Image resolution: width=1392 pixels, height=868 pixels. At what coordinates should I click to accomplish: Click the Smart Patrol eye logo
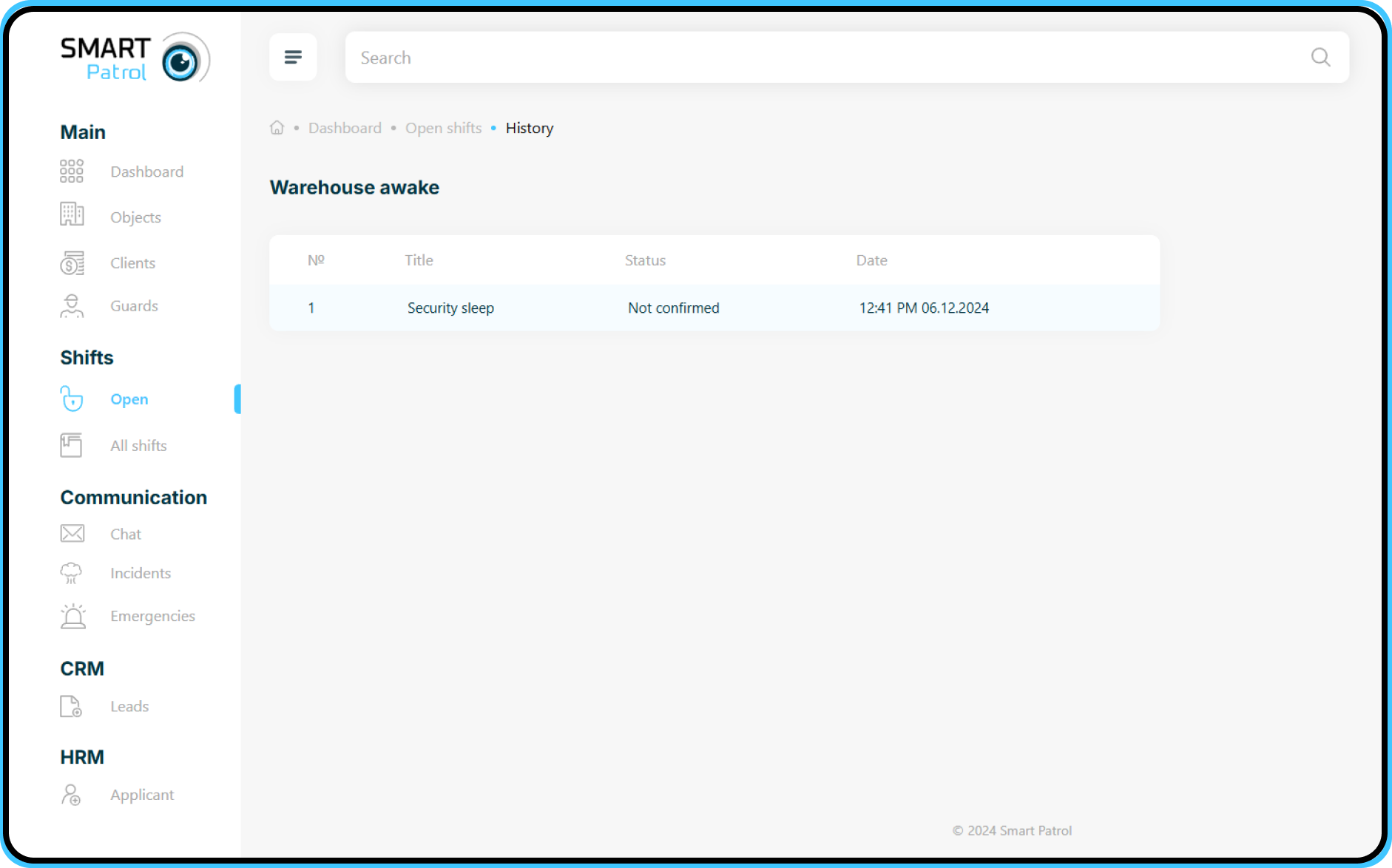coord(182,59)
